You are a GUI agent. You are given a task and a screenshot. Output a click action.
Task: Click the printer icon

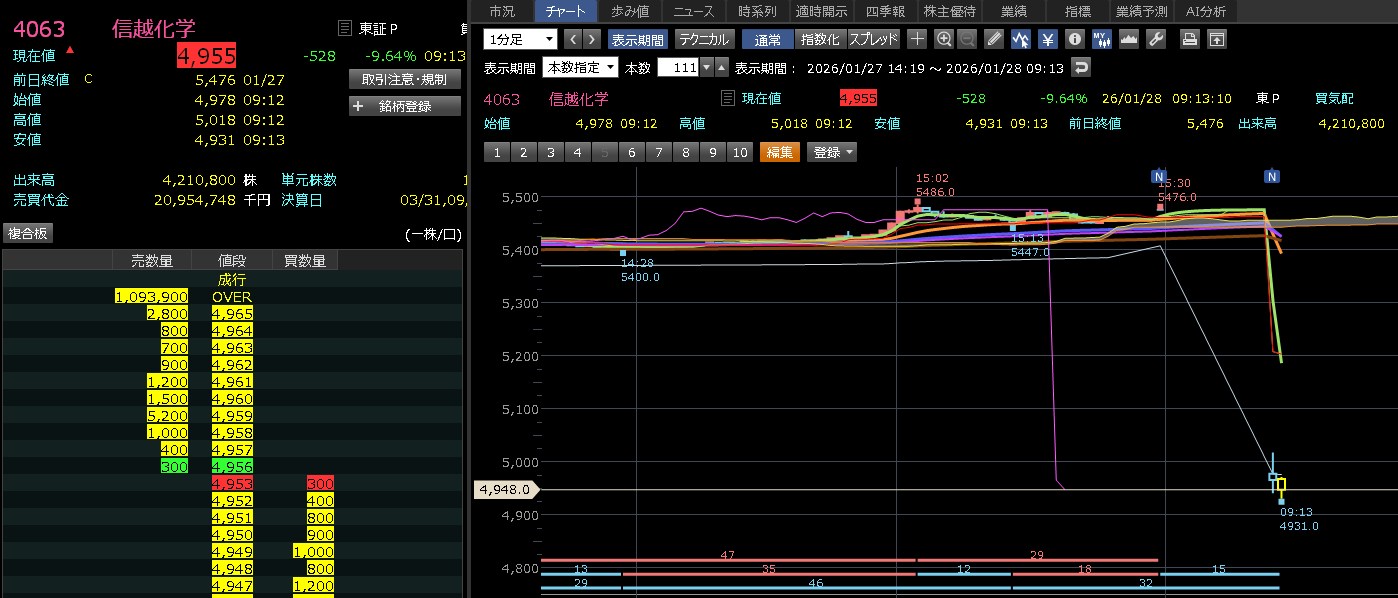coord(1189,39)
